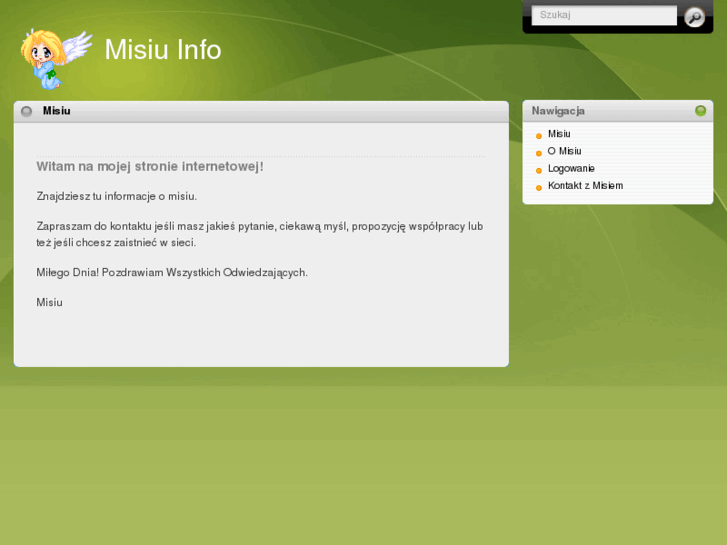The height and width of the screenshot is (545, 727).
Task: Click text Miłego Dnia! Pozdrawiam Wszystkich Odwiedzających.
Action: 172,273
